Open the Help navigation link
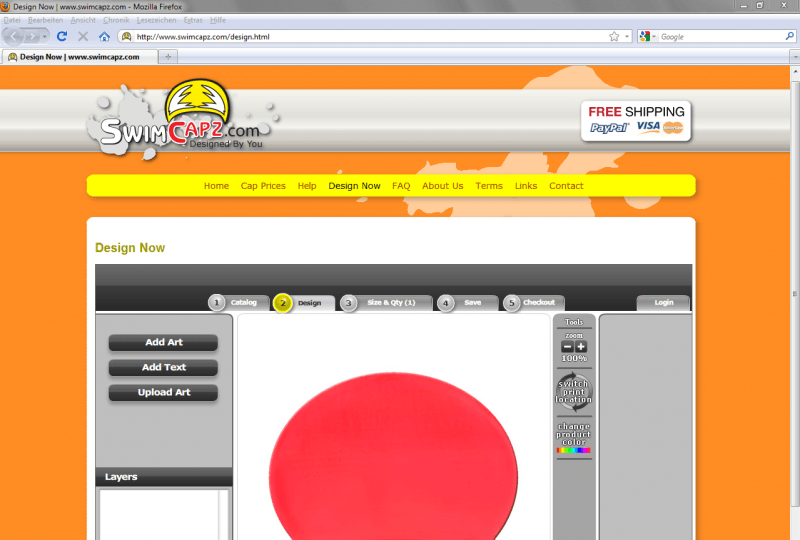800x540 pixels. 307,186
